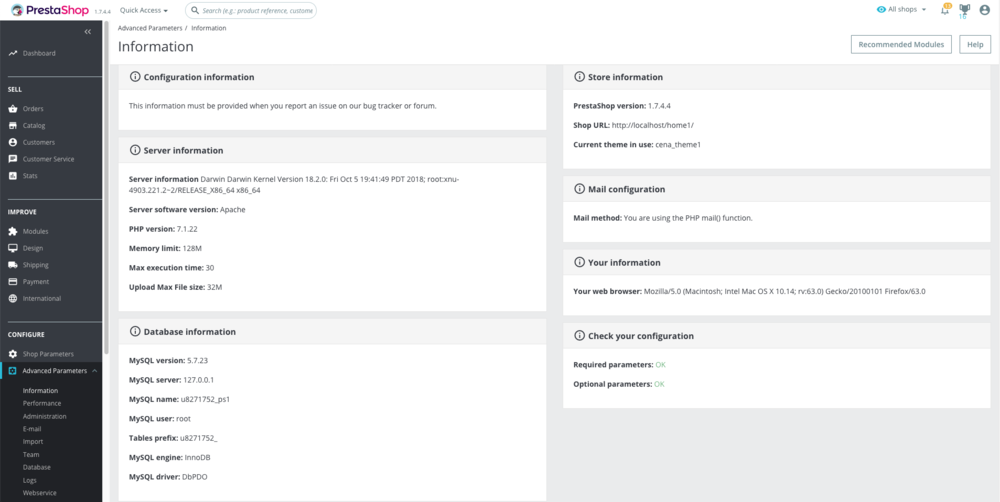
Task: Open the Quick Access dropdown
Action: pyautogui.click(x=144, y=10)
